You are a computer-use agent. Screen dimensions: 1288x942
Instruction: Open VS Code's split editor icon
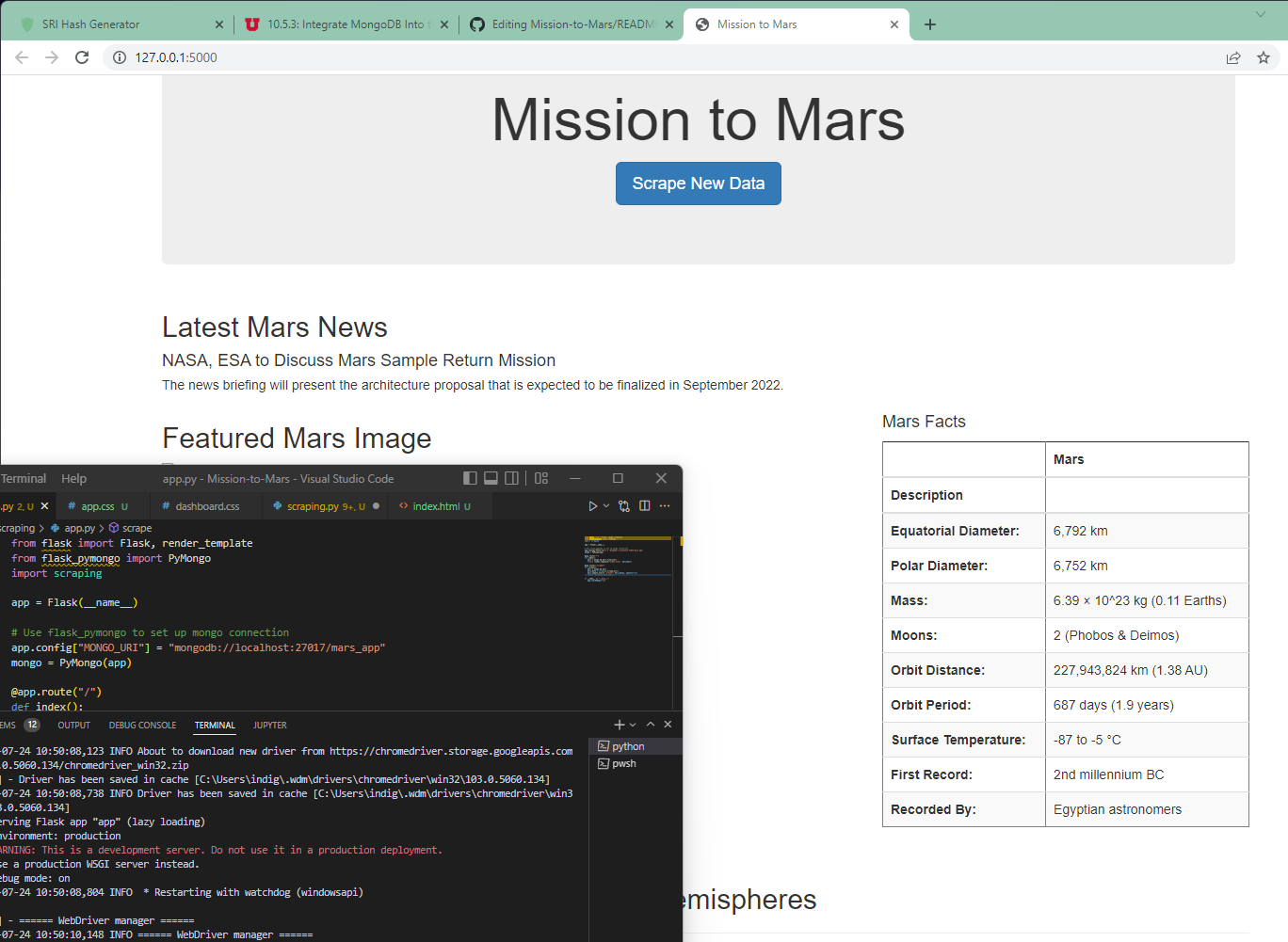(644, 505)
